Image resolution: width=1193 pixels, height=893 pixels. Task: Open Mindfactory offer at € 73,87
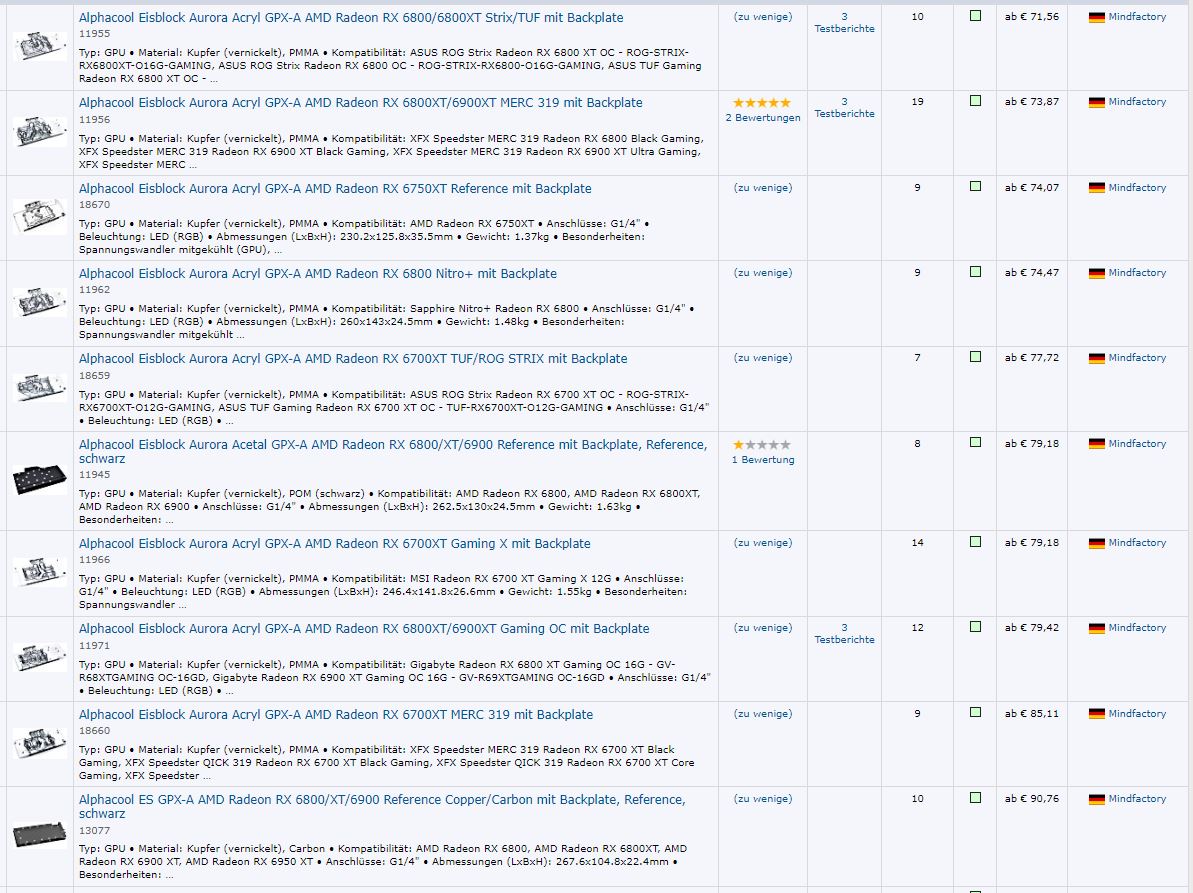[1137, 102]
